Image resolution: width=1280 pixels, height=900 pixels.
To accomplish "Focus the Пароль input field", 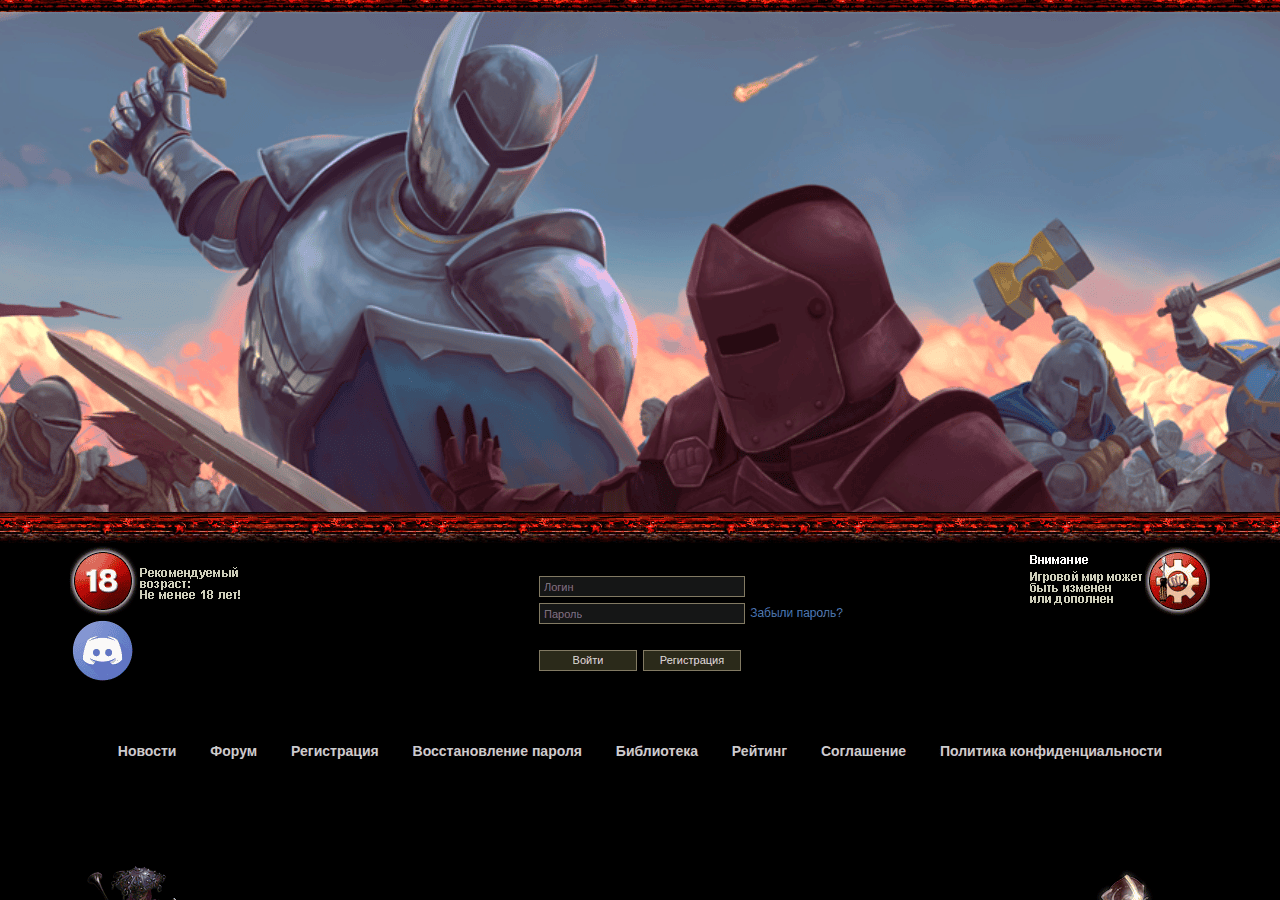I will pos(642,614).
